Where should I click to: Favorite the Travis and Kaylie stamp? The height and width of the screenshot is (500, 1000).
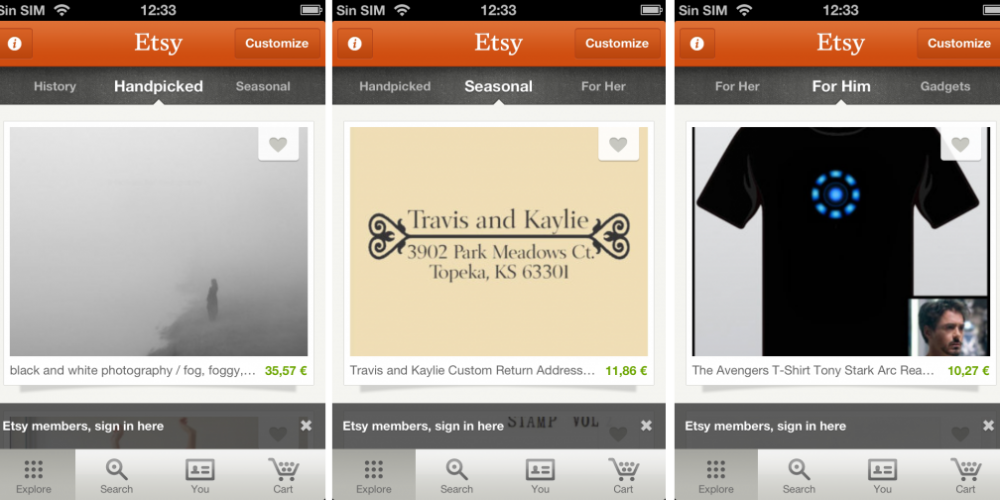pos(618,144)
